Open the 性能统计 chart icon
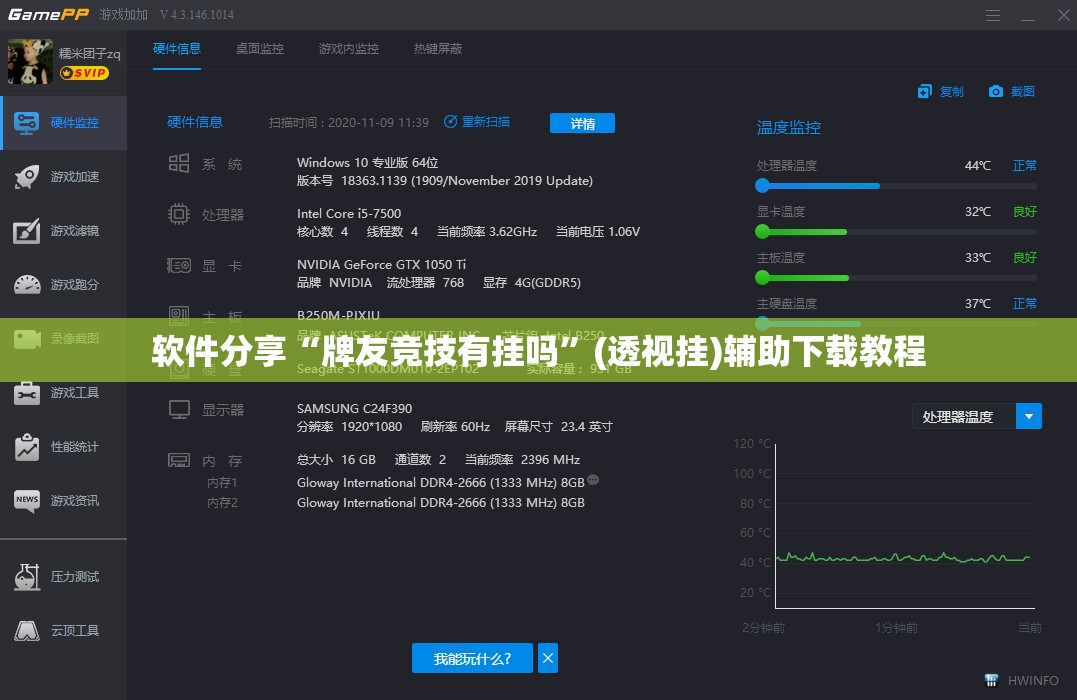 click(27, 447)
